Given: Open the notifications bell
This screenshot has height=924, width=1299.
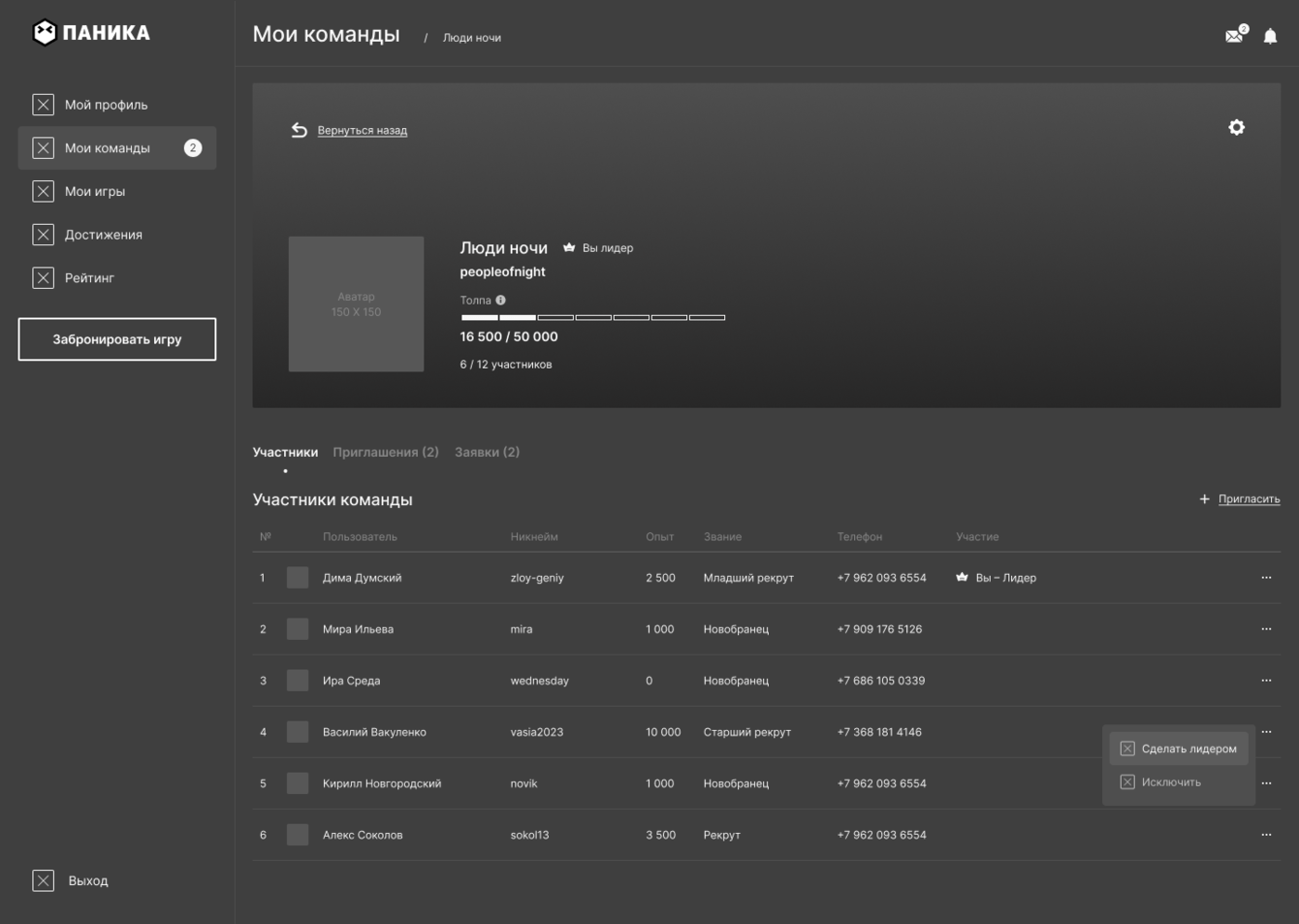Looking at the screenshot, I should 1270,37.
